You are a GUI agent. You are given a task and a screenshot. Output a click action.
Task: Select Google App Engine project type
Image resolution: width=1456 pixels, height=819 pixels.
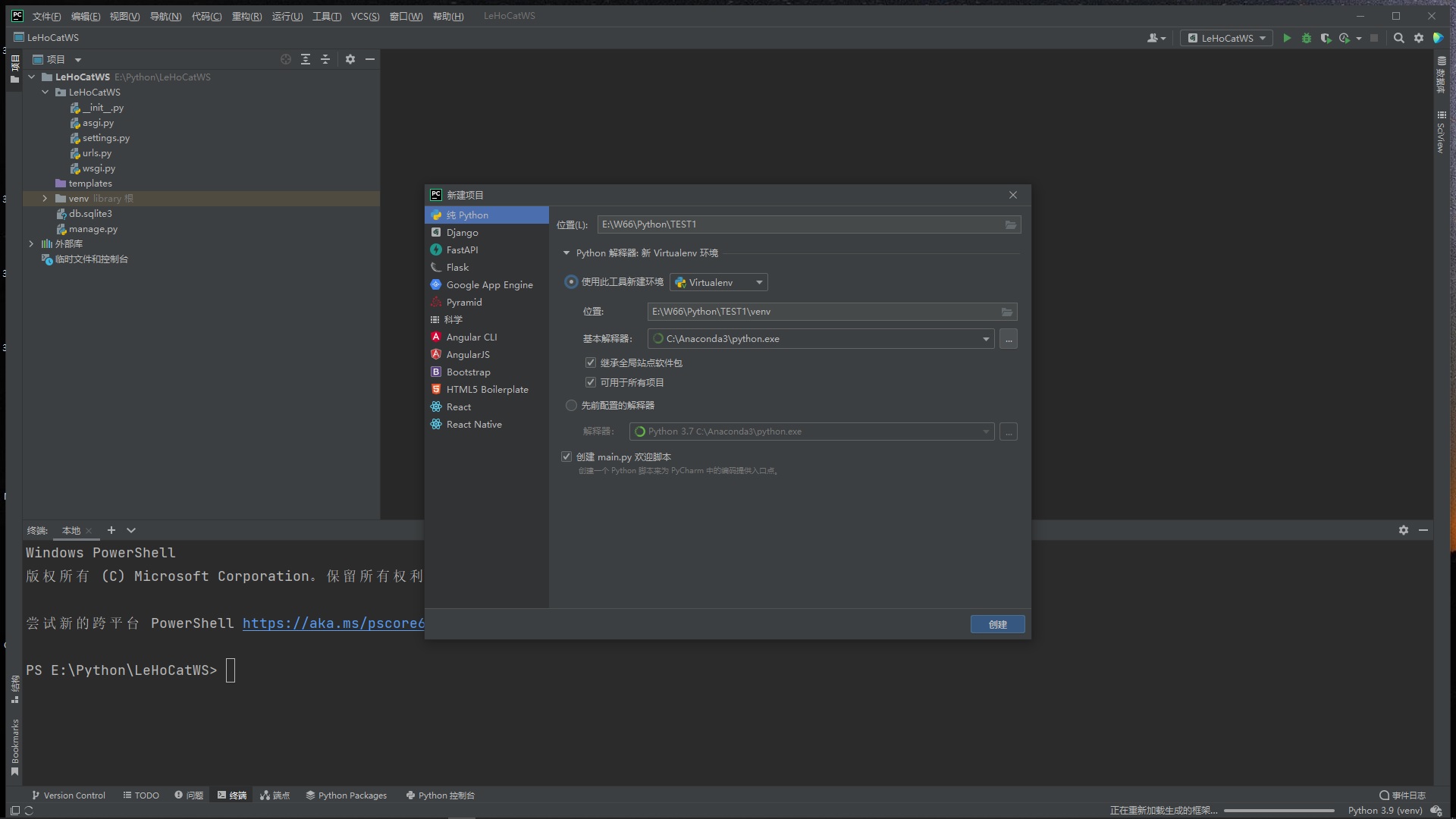pos(487,285)
